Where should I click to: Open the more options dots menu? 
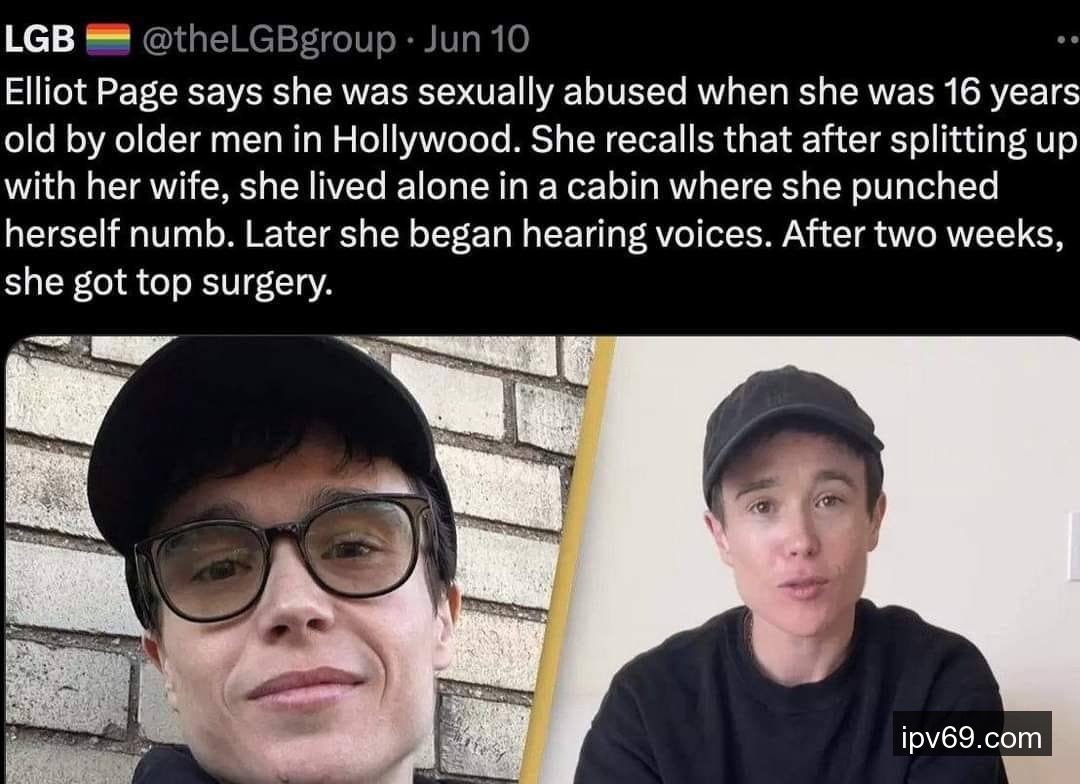(x=1068, y=40)
